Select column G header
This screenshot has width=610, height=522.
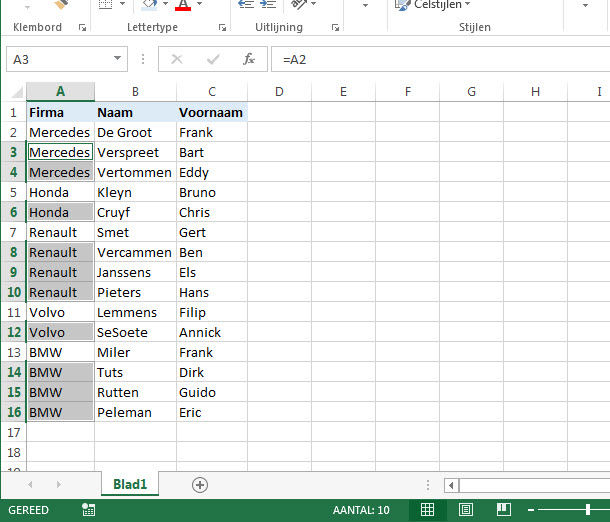(472, 92)
